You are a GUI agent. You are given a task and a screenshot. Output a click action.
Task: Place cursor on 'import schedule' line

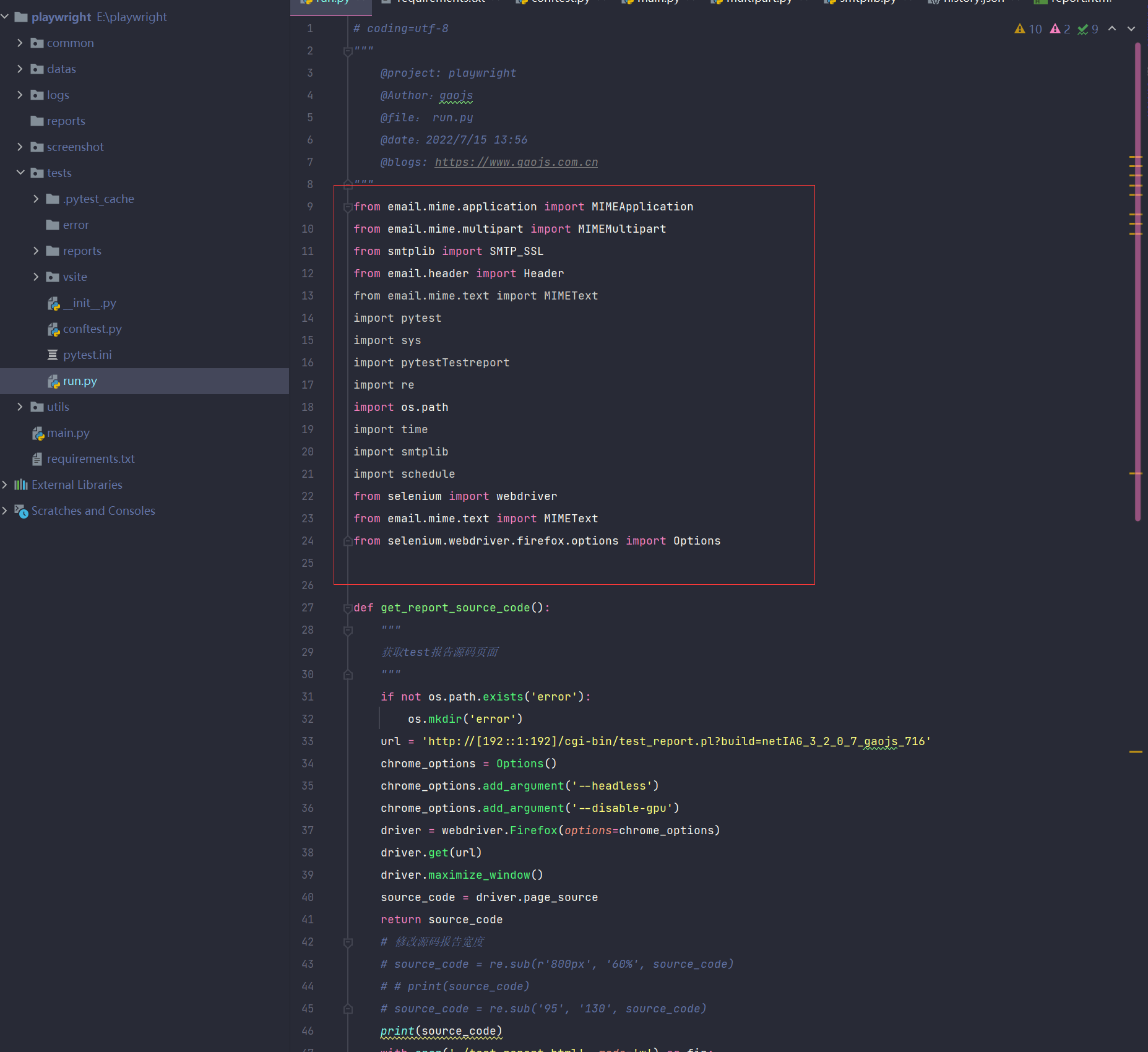pyautogui.click(x=404, y=474)
